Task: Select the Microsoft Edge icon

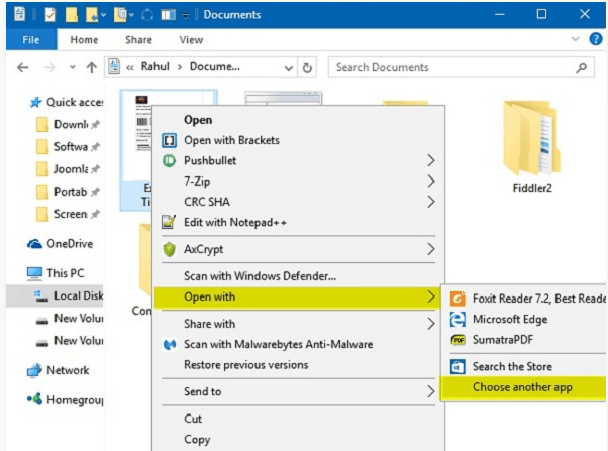Action: [x=458, y=319]
